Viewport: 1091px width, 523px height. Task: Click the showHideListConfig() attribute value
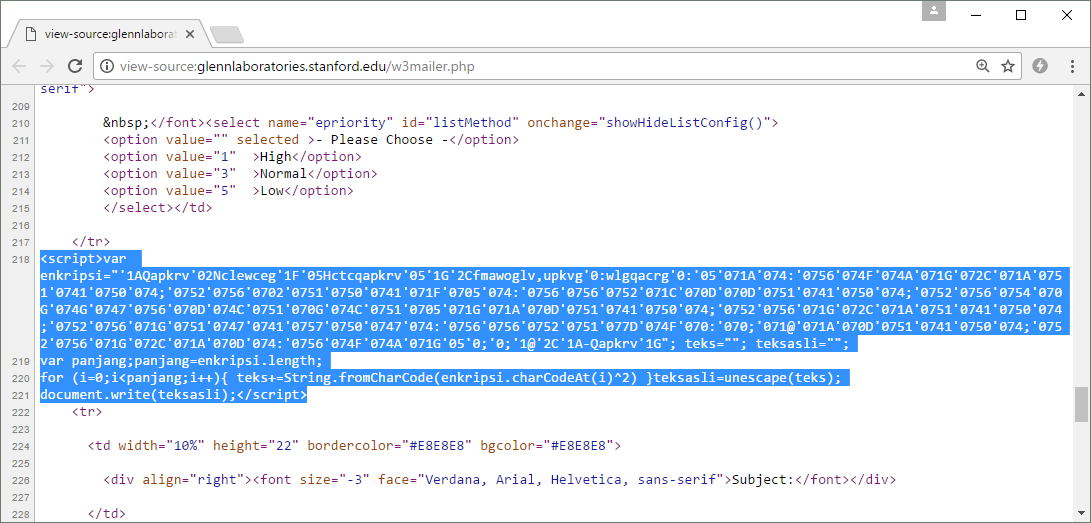point(685,123)
